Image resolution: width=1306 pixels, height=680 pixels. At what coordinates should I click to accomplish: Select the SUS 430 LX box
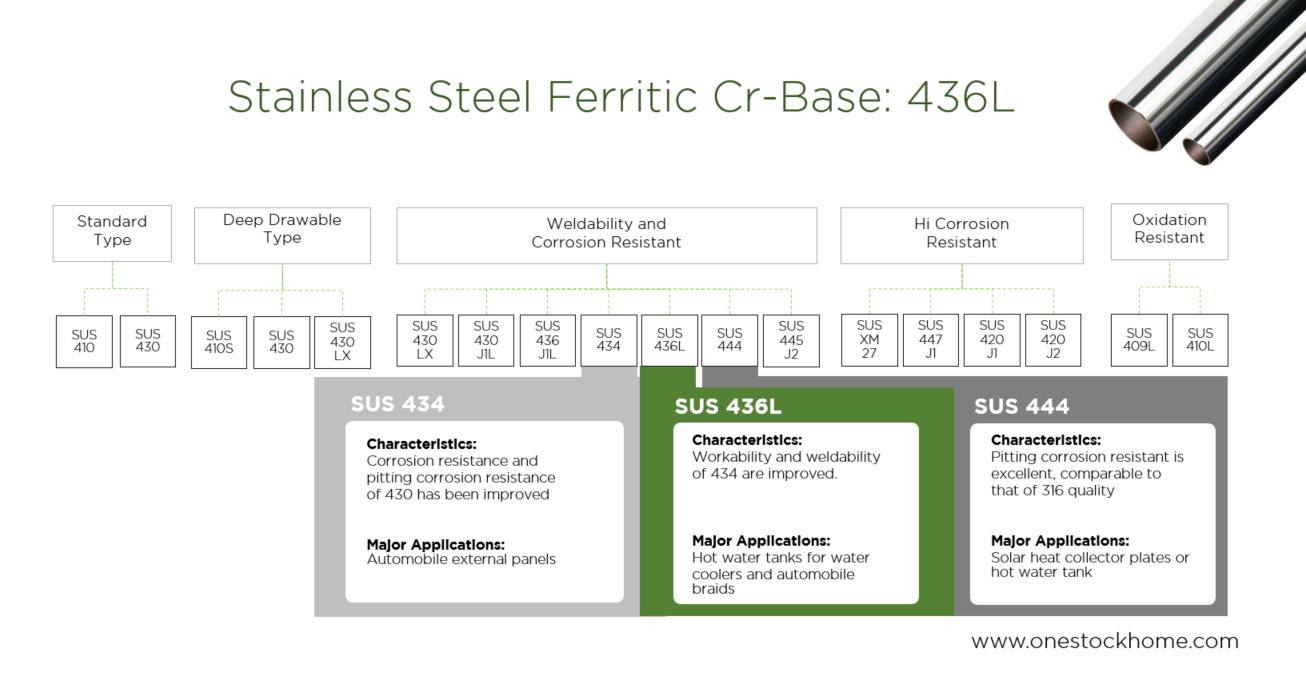coord(343,341)
